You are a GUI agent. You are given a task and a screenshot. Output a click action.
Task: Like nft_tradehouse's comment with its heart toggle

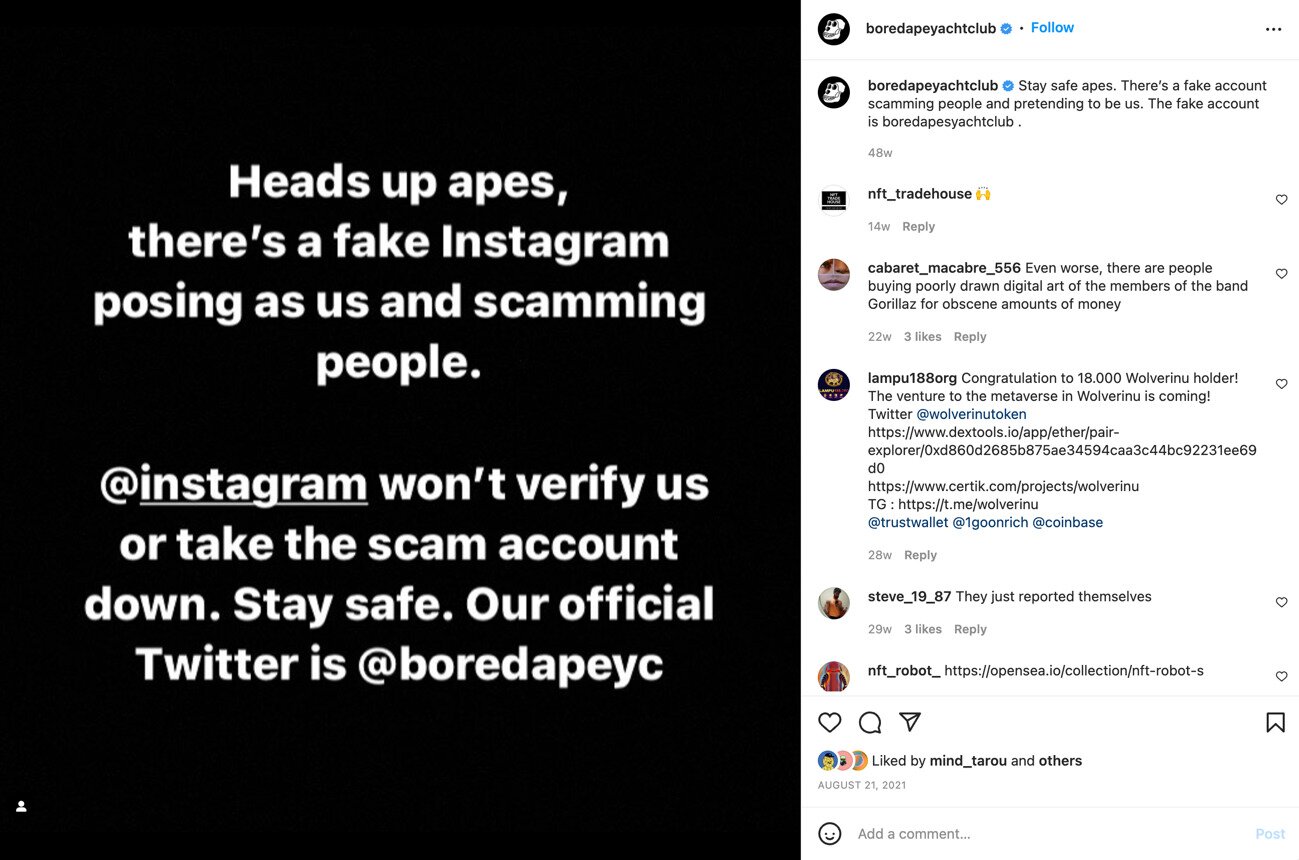pyautogui.click(x=1281, y=200)
